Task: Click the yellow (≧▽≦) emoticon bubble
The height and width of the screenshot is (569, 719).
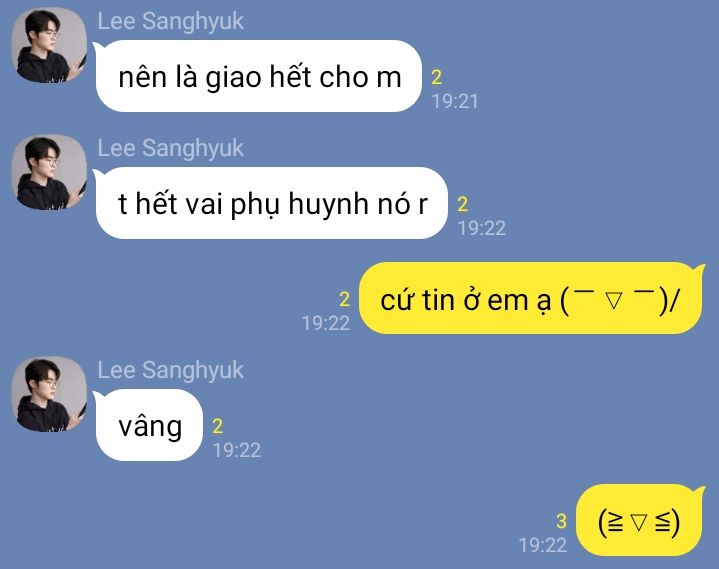Action: click(x=640, y=520)
